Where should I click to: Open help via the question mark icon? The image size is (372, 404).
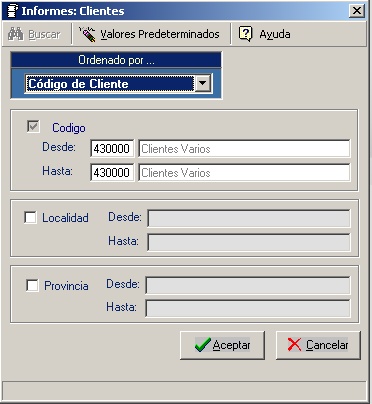pos(245,34)
